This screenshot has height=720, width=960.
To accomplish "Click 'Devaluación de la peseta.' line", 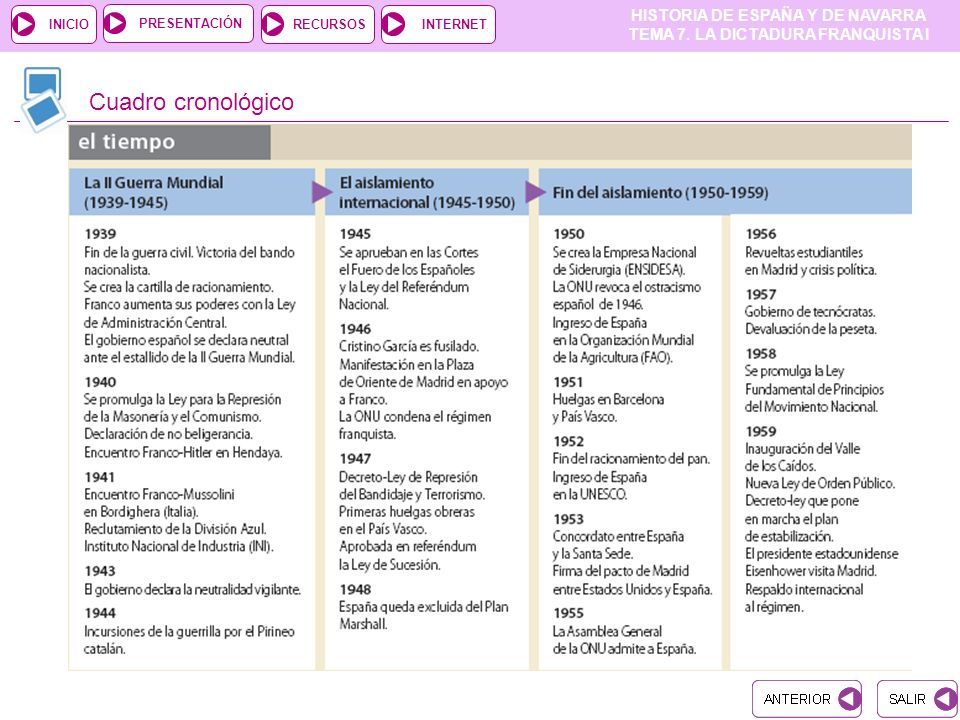I will click(811, 329).
